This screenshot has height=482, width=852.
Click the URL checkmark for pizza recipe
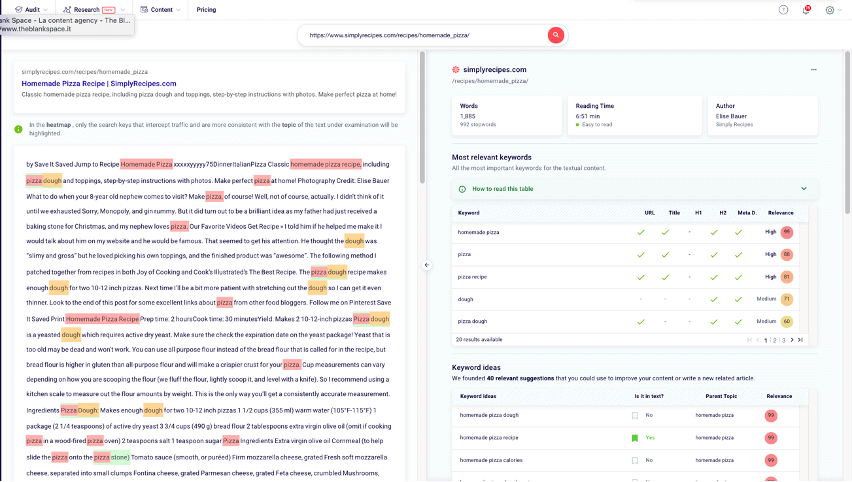[641, 277]
